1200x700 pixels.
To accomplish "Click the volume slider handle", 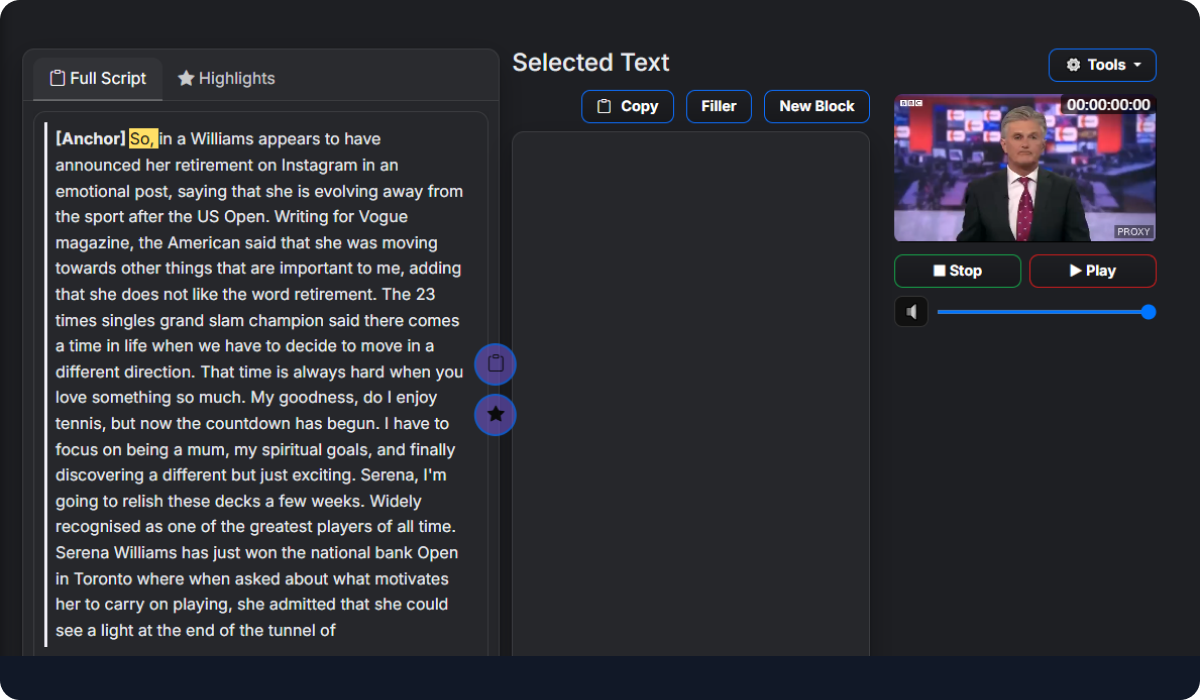I will [1148, 312].
